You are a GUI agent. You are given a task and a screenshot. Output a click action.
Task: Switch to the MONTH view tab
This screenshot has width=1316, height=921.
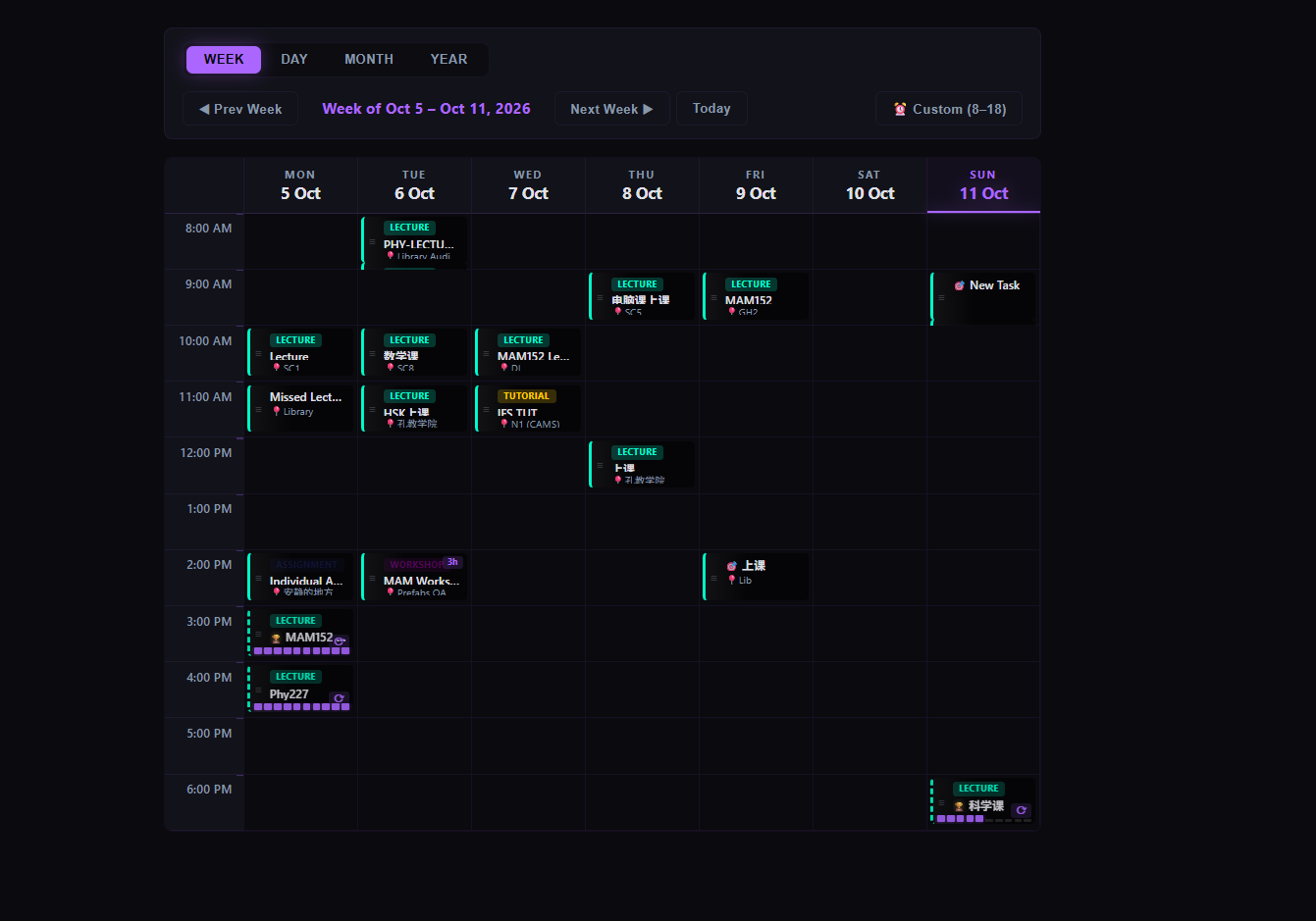[x=369, y=59]
